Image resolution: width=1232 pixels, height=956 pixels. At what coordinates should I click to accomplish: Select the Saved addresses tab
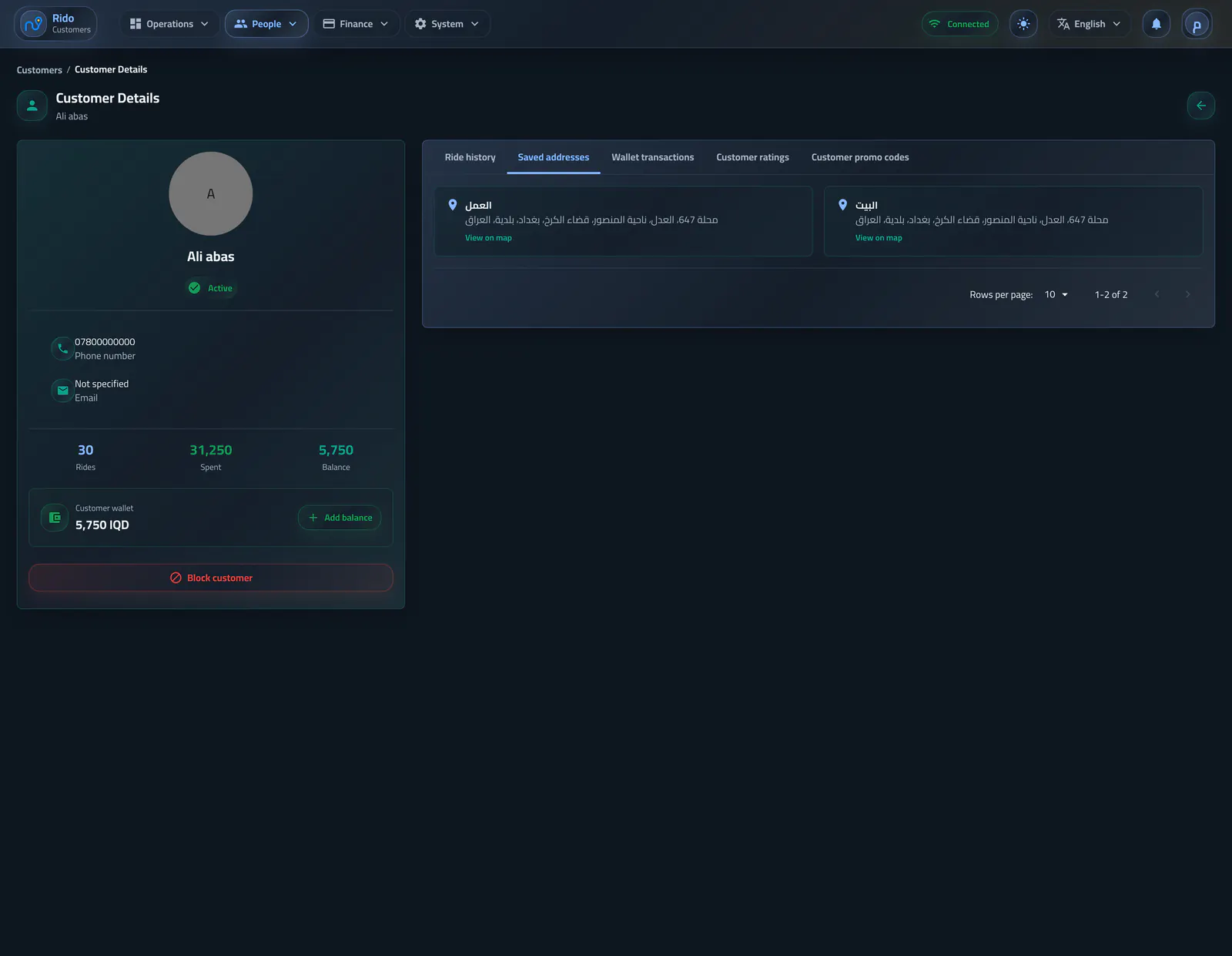point(554,157)
